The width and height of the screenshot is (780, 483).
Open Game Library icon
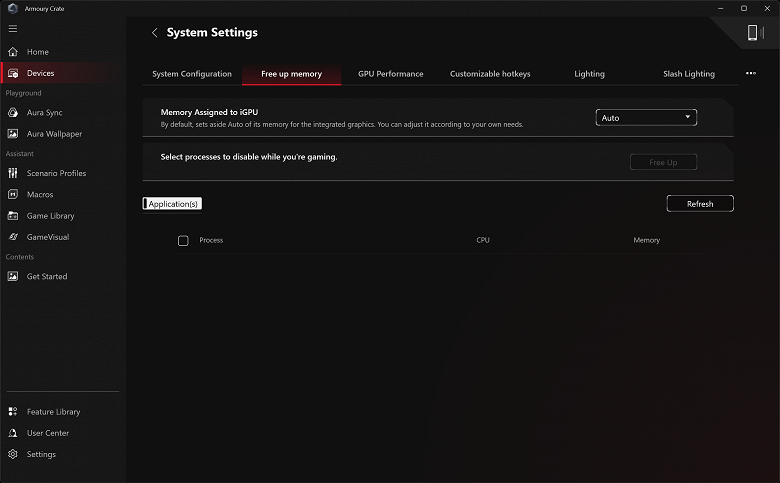pos(13,216)
